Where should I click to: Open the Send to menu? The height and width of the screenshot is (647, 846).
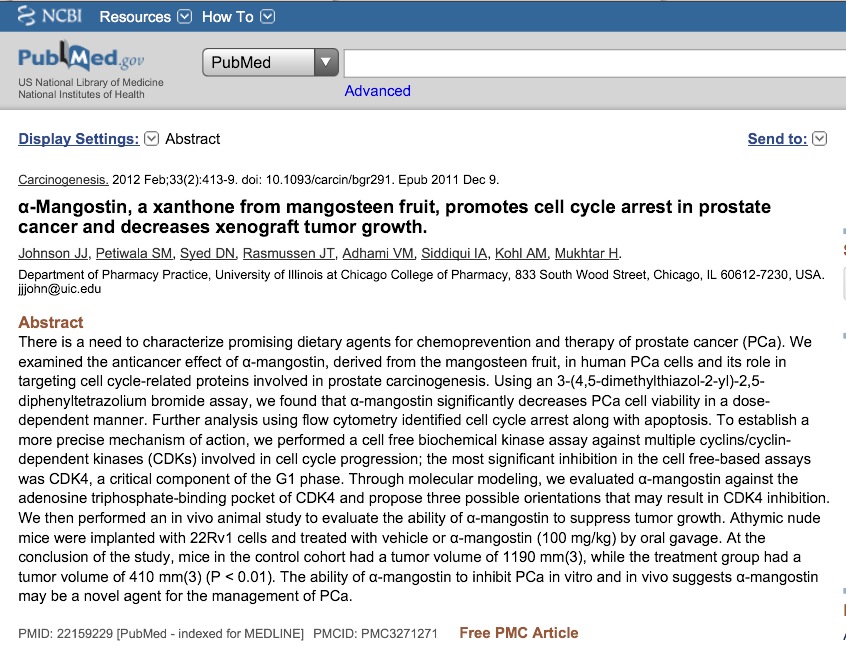pyautogui.click(x=777, y=139)
